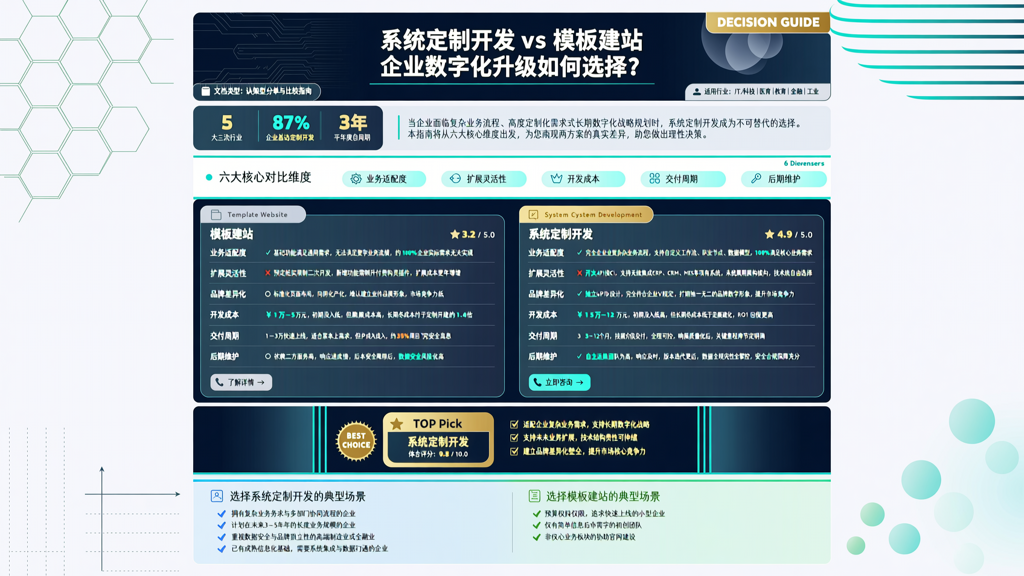Image resolution: width=1024 pixels, height=576 pixels.
Task: Click the BEST CHOICE gold seal
Action: [x=356, y=441]
